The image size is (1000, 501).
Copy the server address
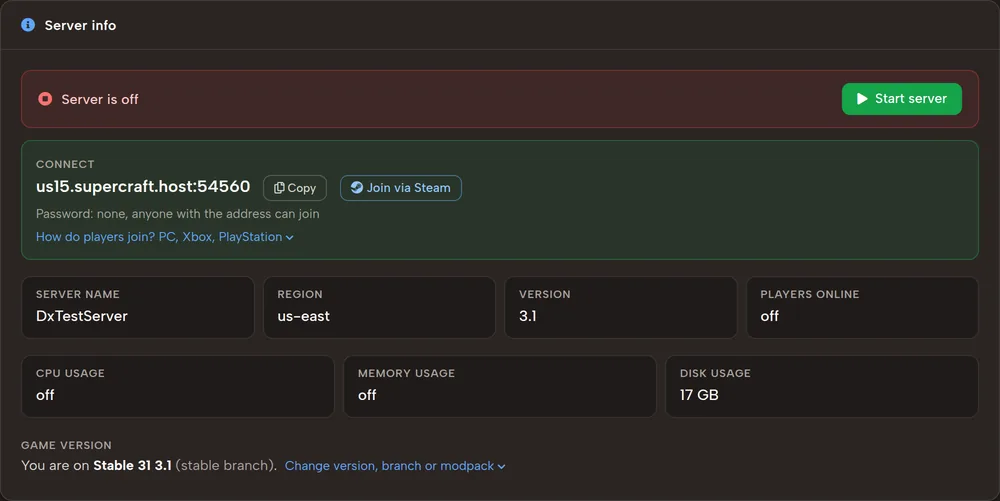295,188
